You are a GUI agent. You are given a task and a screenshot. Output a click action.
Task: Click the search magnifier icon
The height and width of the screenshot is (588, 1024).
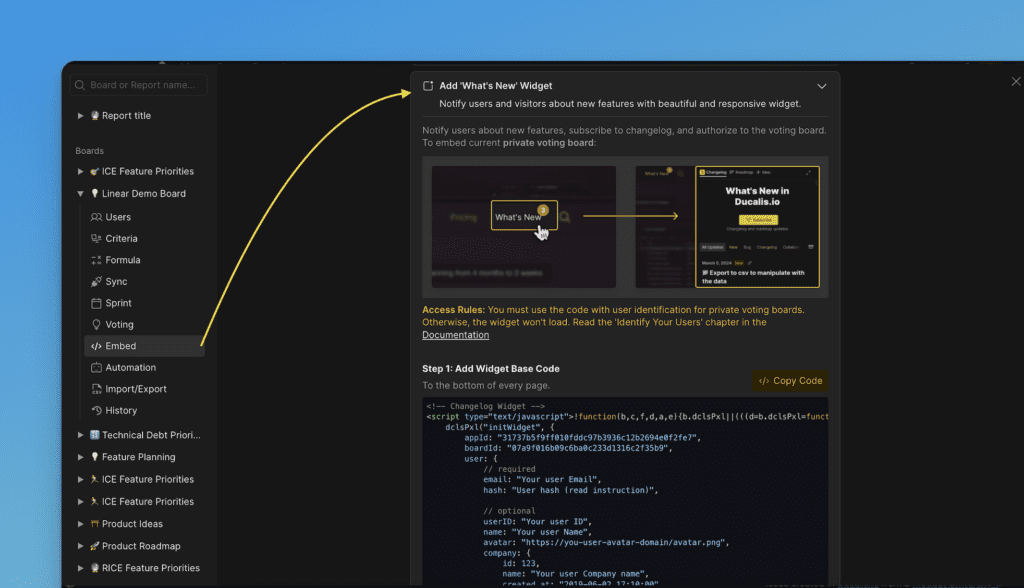click(79, 85)
